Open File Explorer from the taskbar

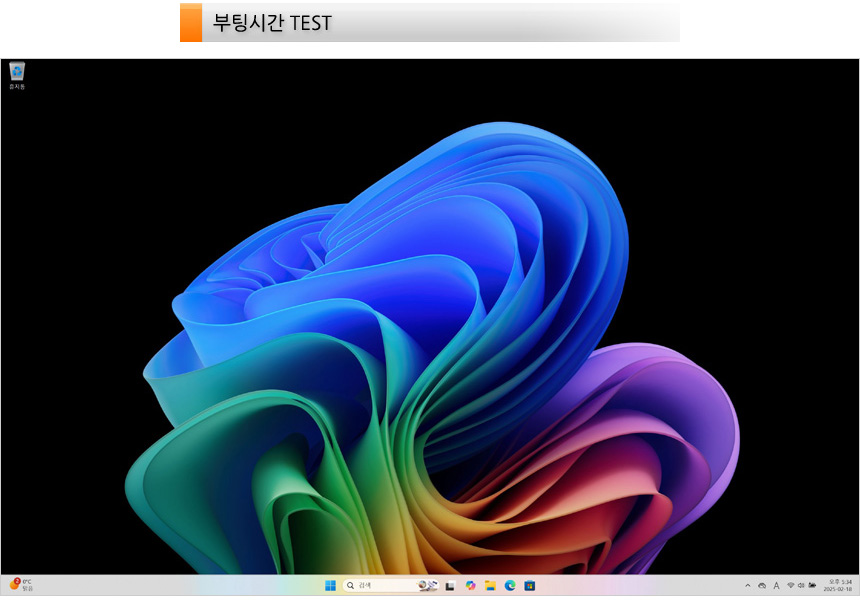coord(490,585)
